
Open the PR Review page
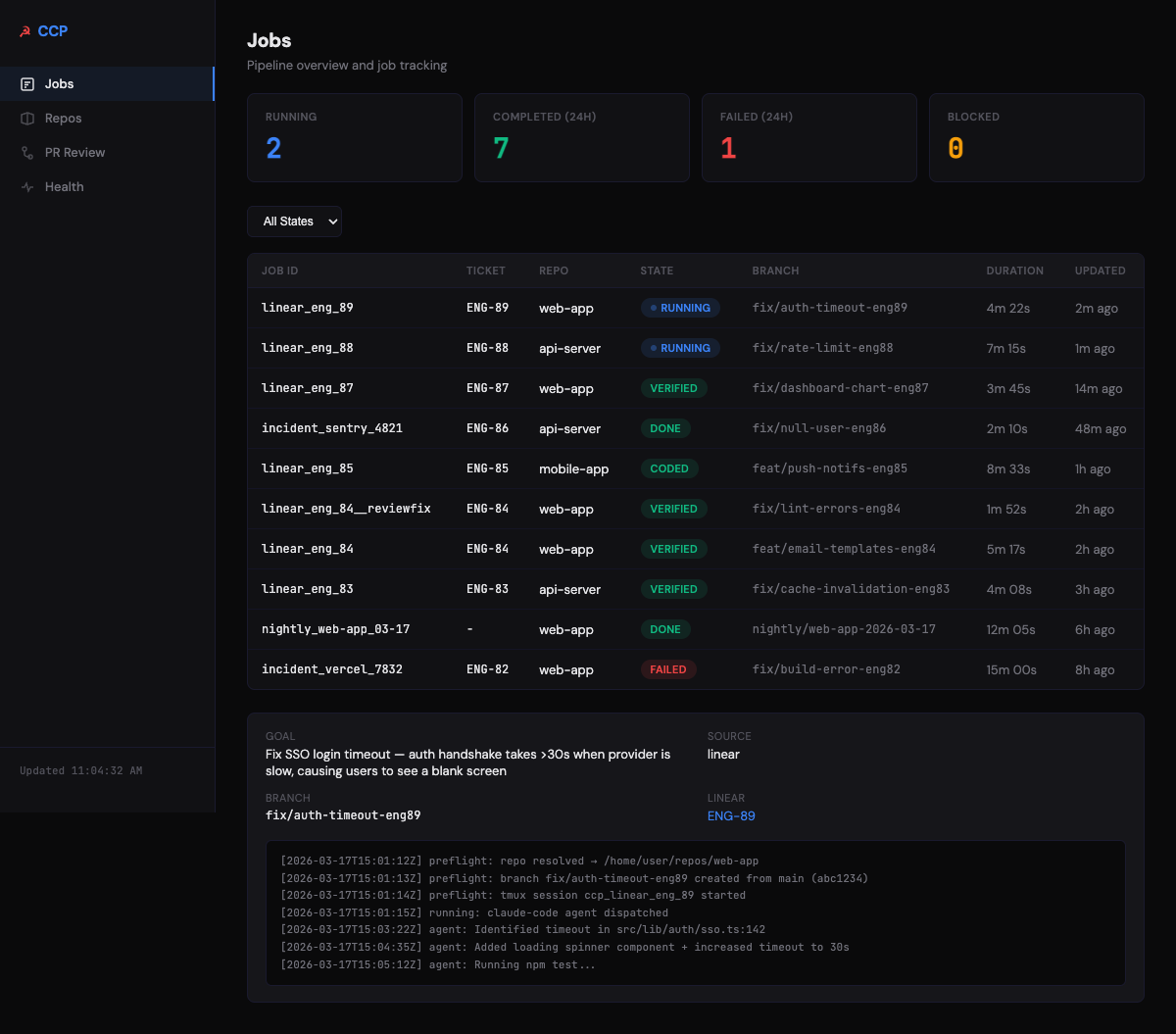click(107, 153)
